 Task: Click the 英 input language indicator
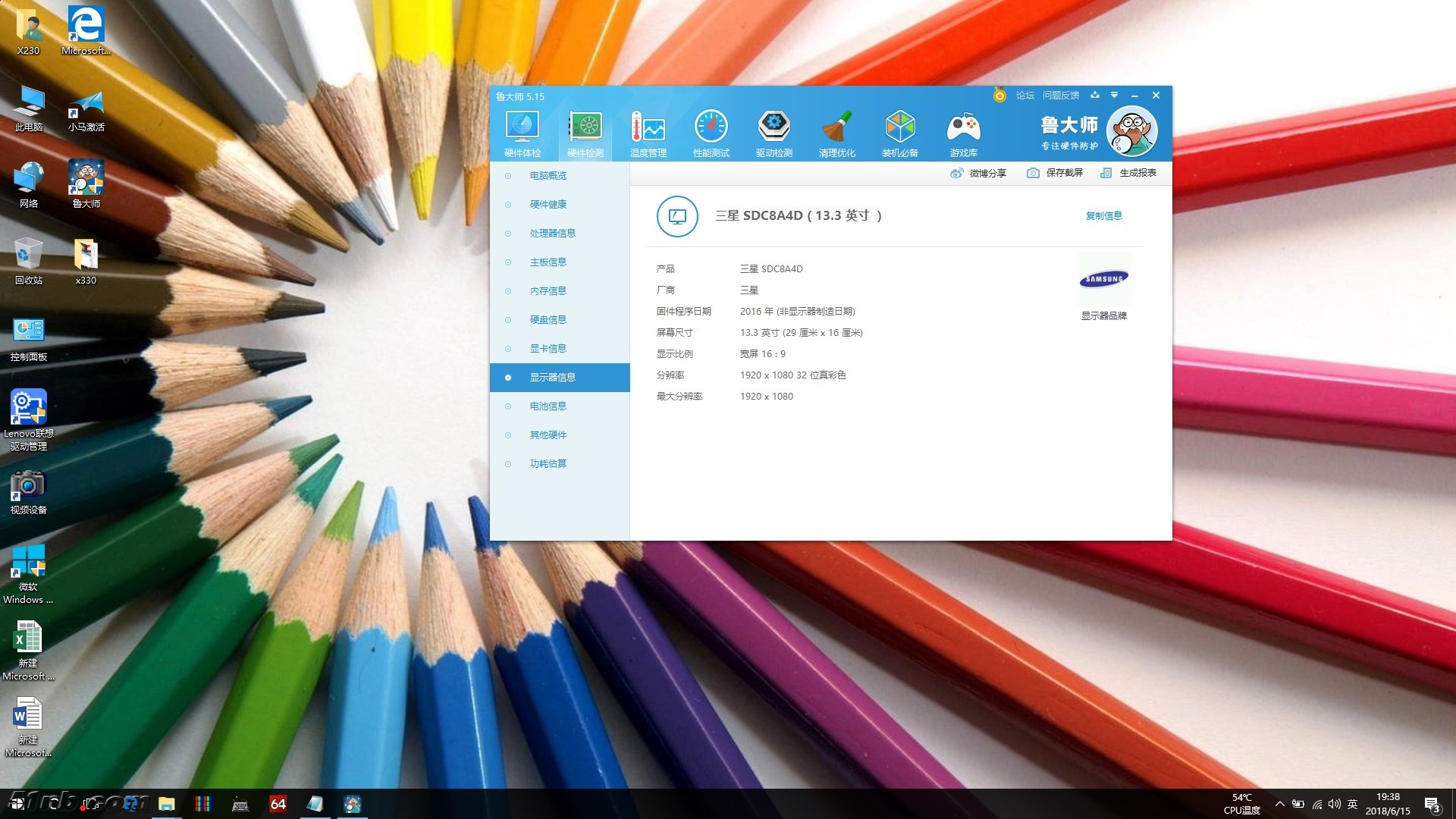(1352, 804)
